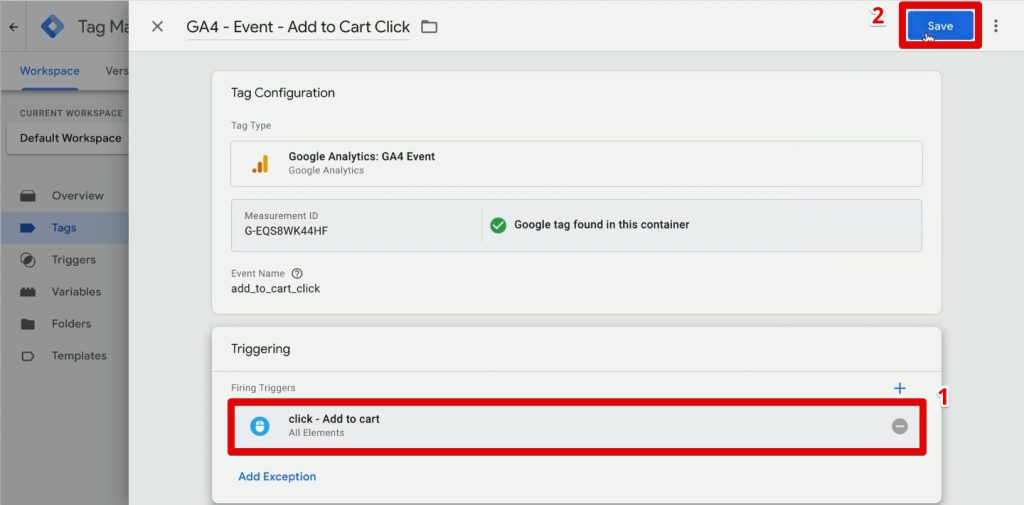Click the Add Exception link
The width and height of the screenshot is (1024, 505).
[x=277, y=476]
